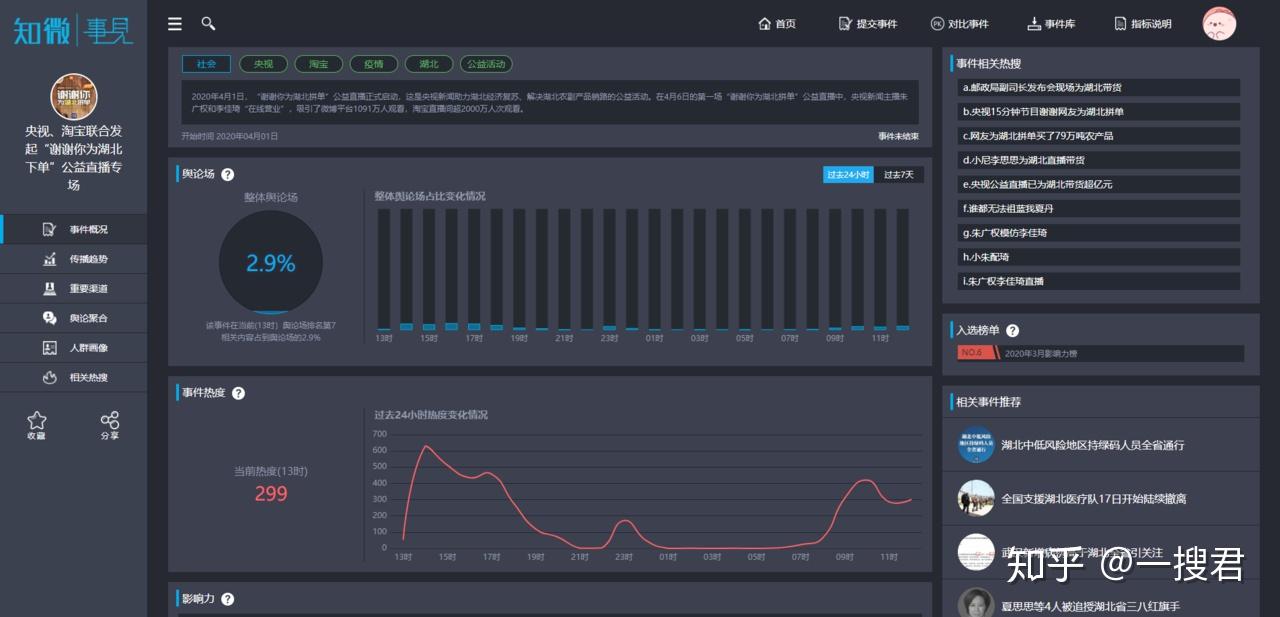The image size is (1280, 617).
Task: Click help icon next to 事件热度
Action: [x=238, y=393]
